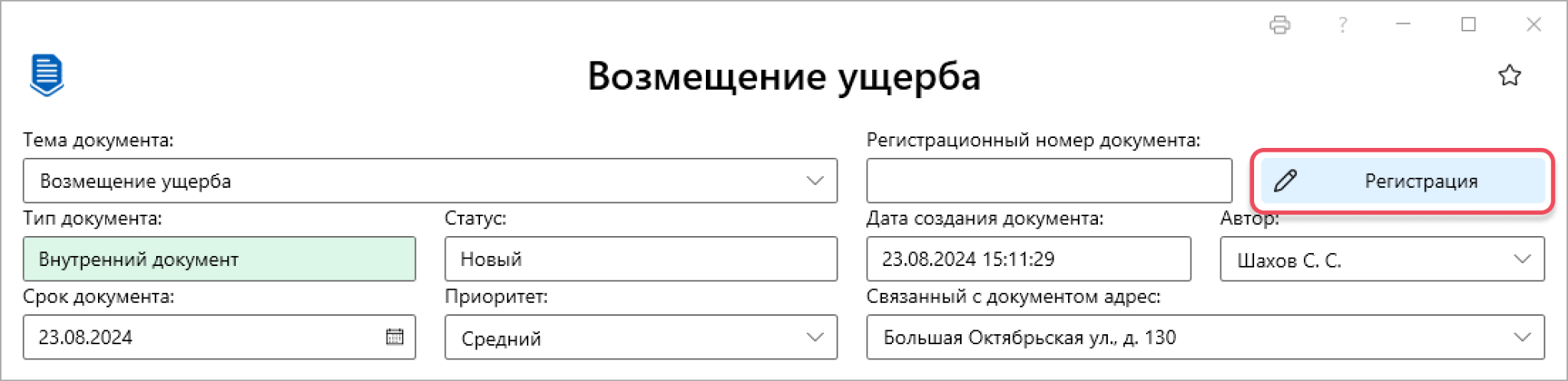Add document to favorites with star icon
This screenshot has height=381, width=1568.
1509,75
